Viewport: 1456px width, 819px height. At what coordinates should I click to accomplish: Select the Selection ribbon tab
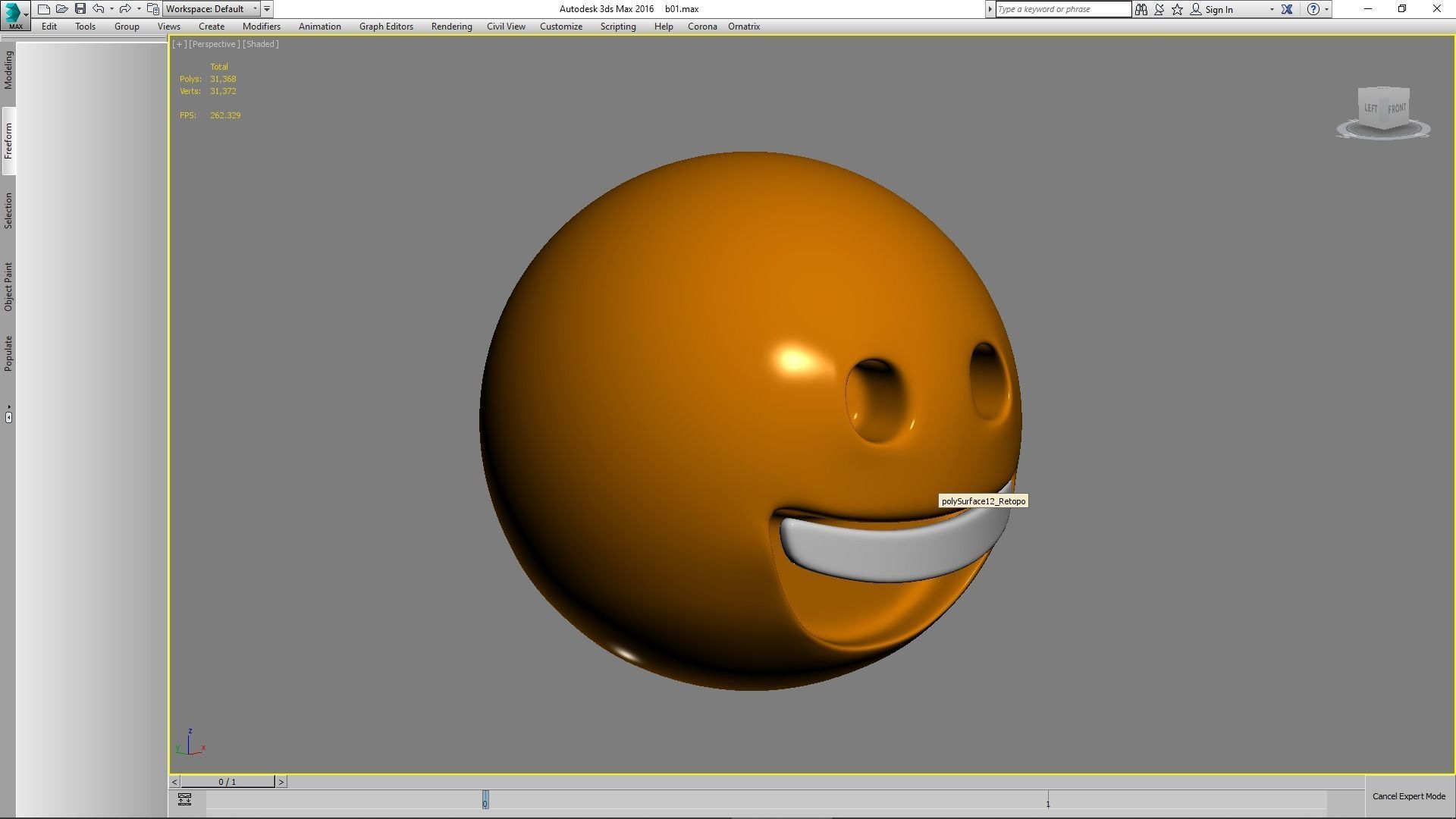(8, 211)
